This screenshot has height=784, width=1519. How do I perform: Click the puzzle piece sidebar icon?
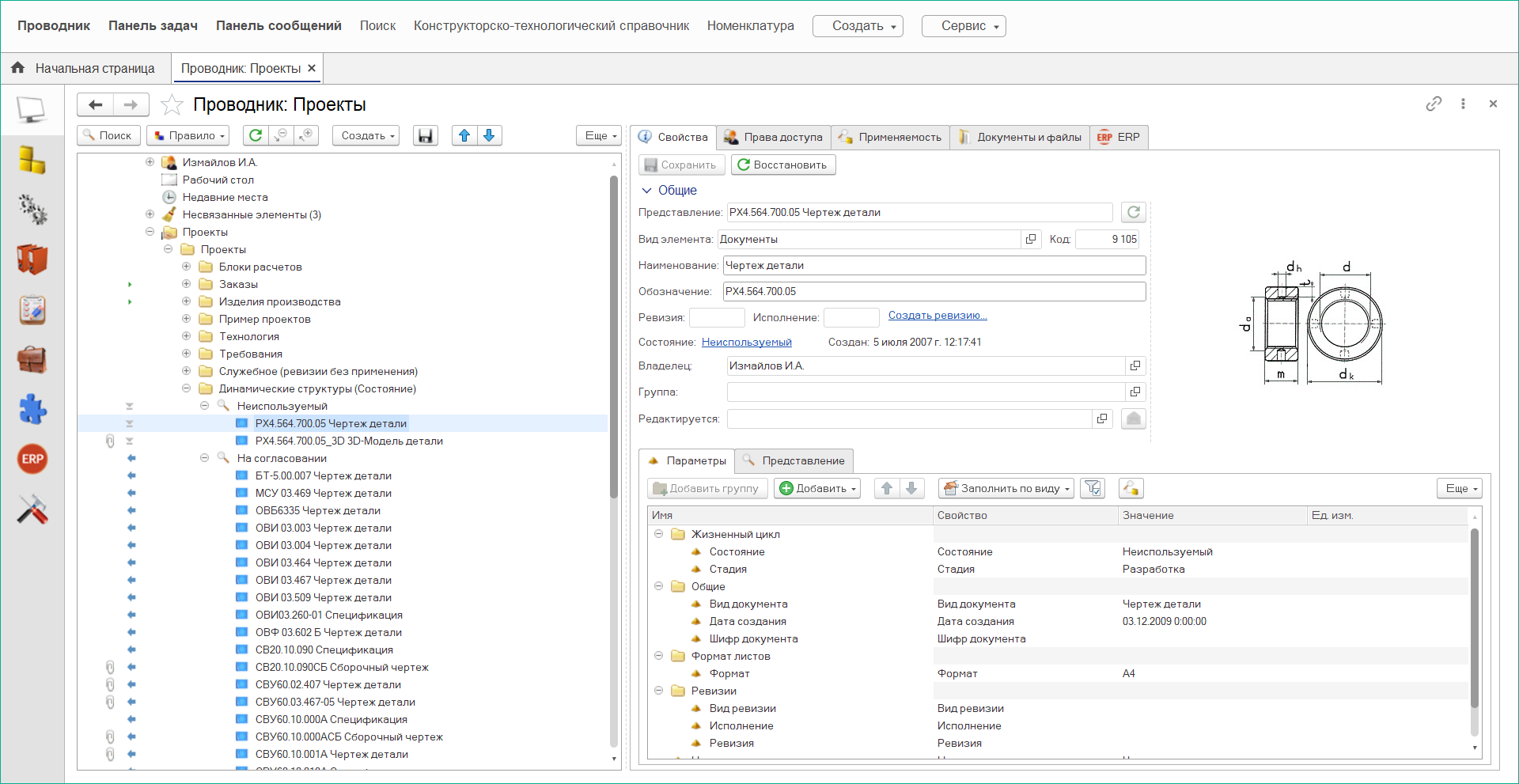pos(32,409)
